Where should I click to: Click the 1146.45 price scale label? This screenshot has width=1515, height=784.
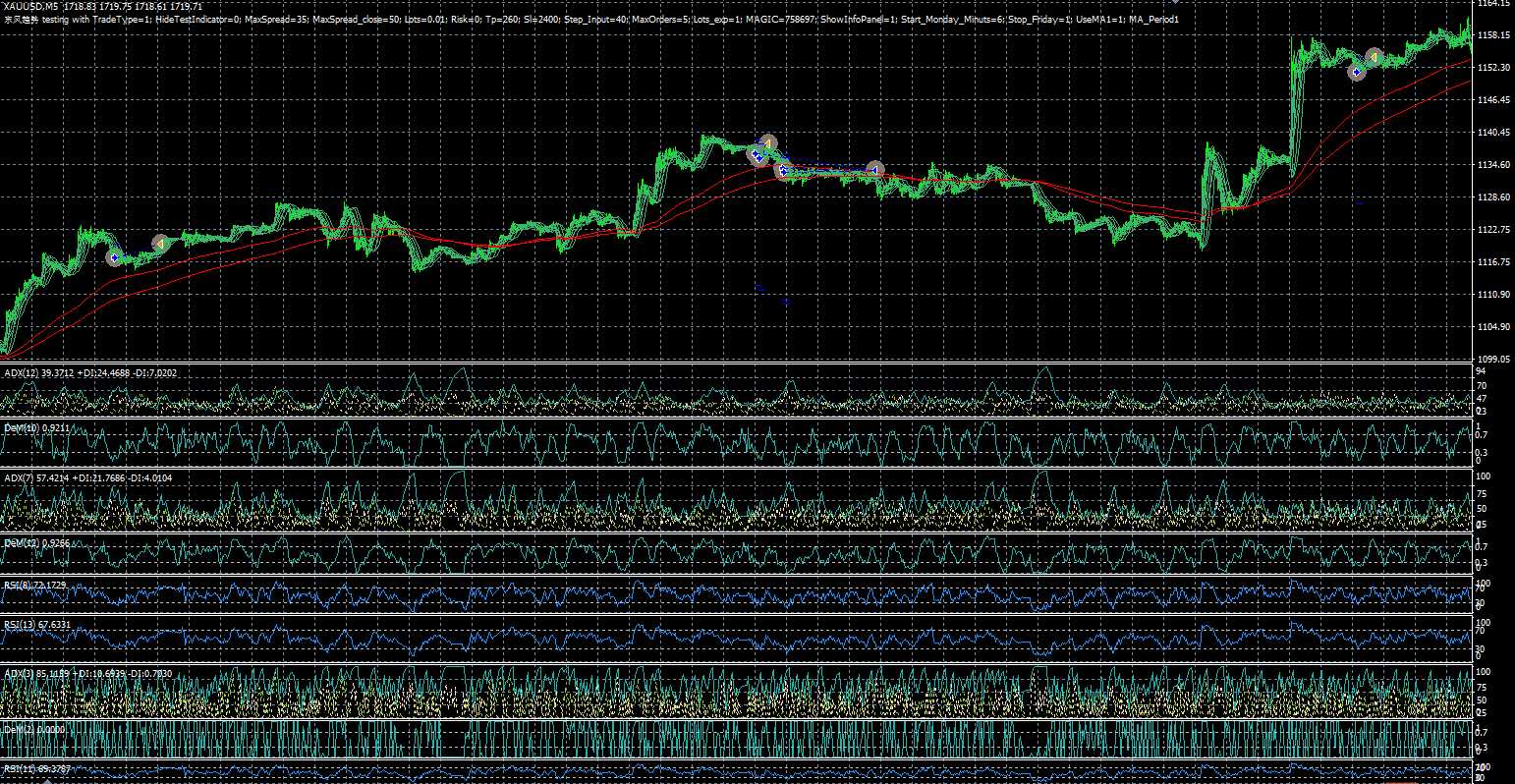point(1493,100)
